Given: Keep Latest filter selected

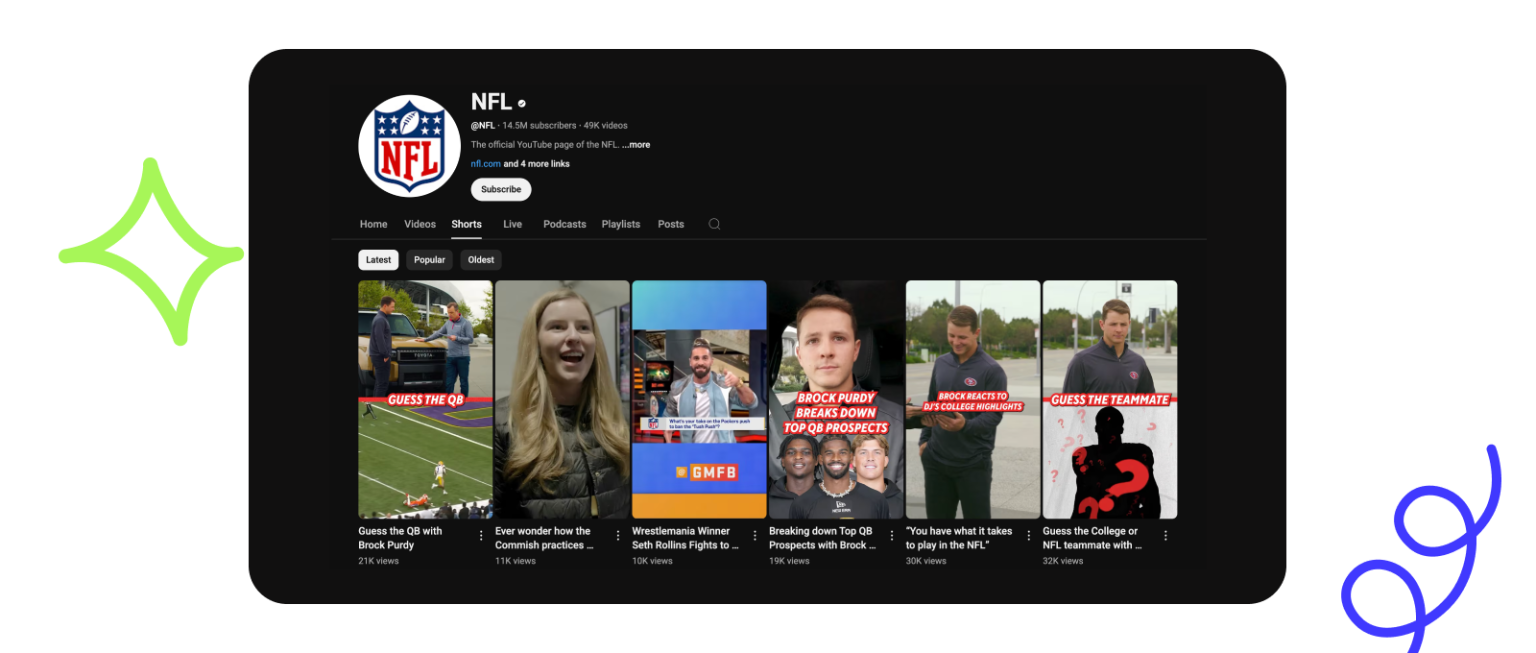Looking at the screenshot, I should [x=378, y=259].
